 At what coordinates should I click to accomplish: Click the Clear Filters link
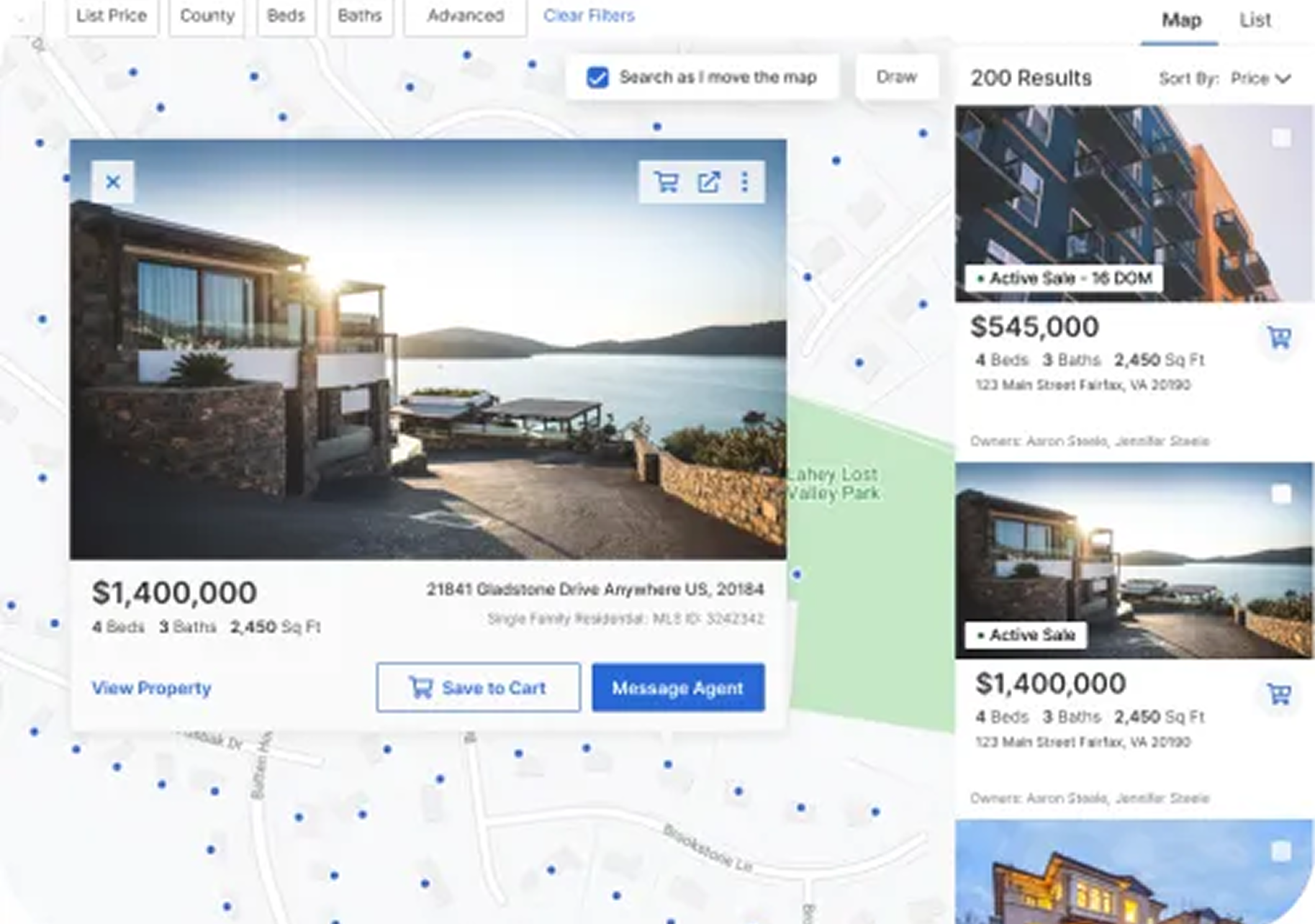589,16
